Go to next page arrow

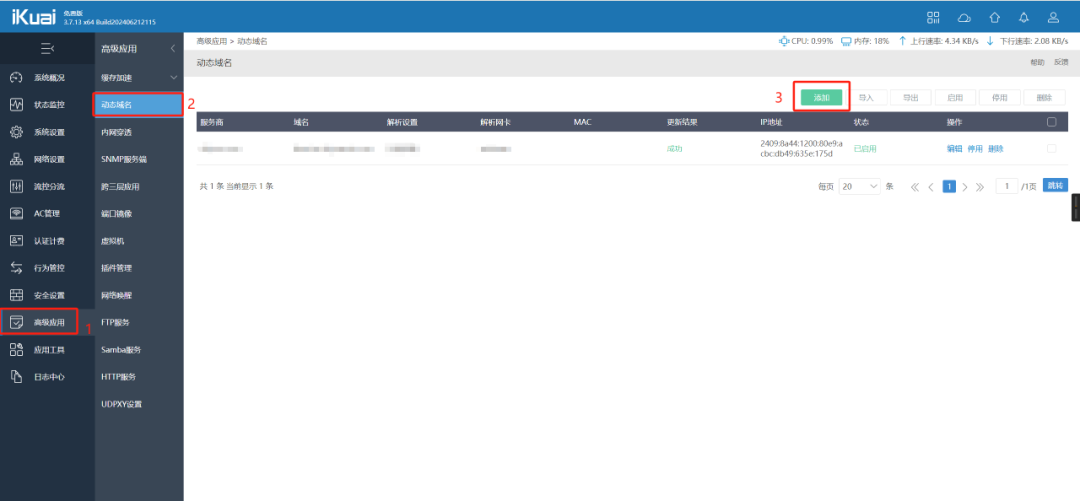click(965, 187)
